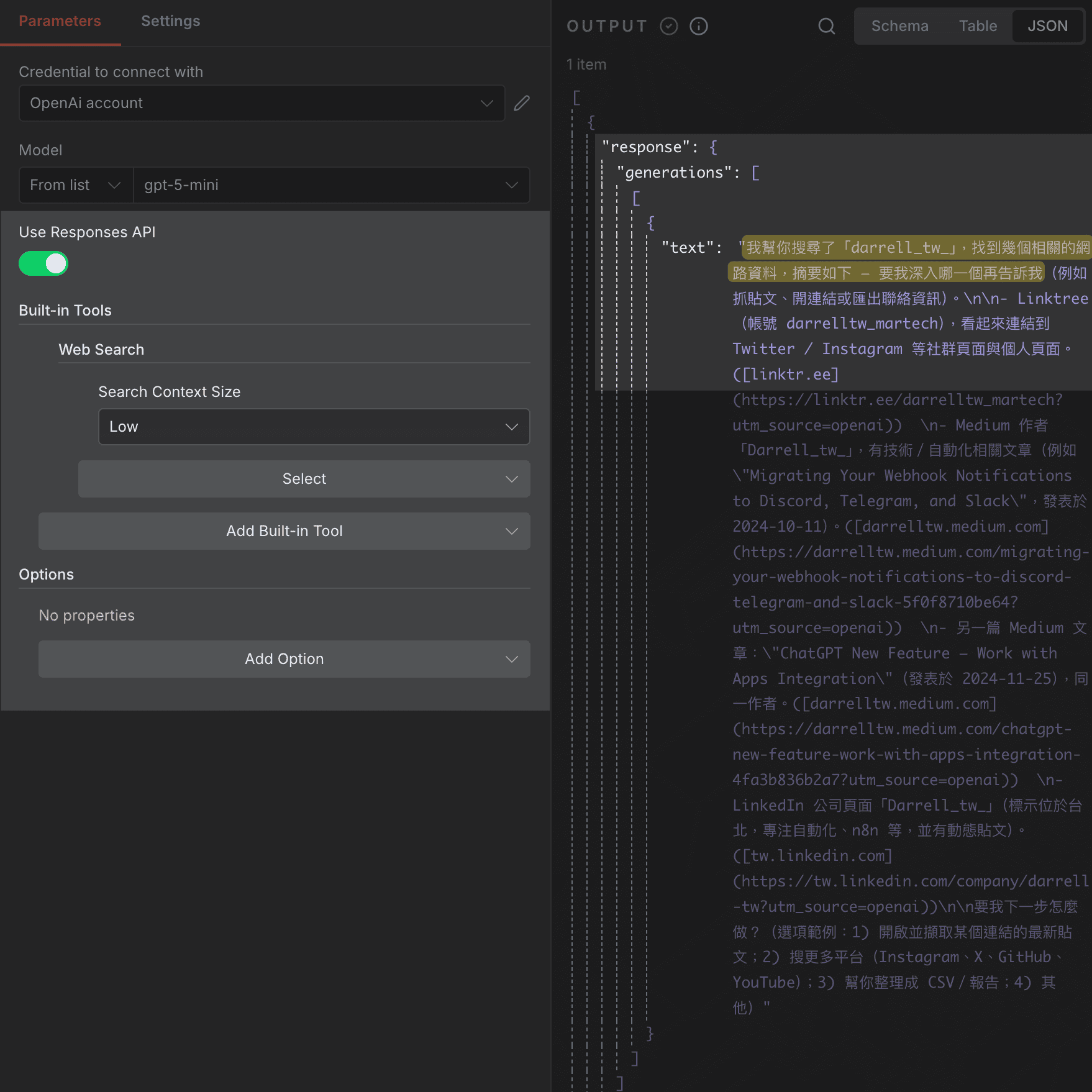This screenshot has width=1092, height=1092.
Task: Switch output view to Schema
Action: pyautogui.click(x=899, y=26)
